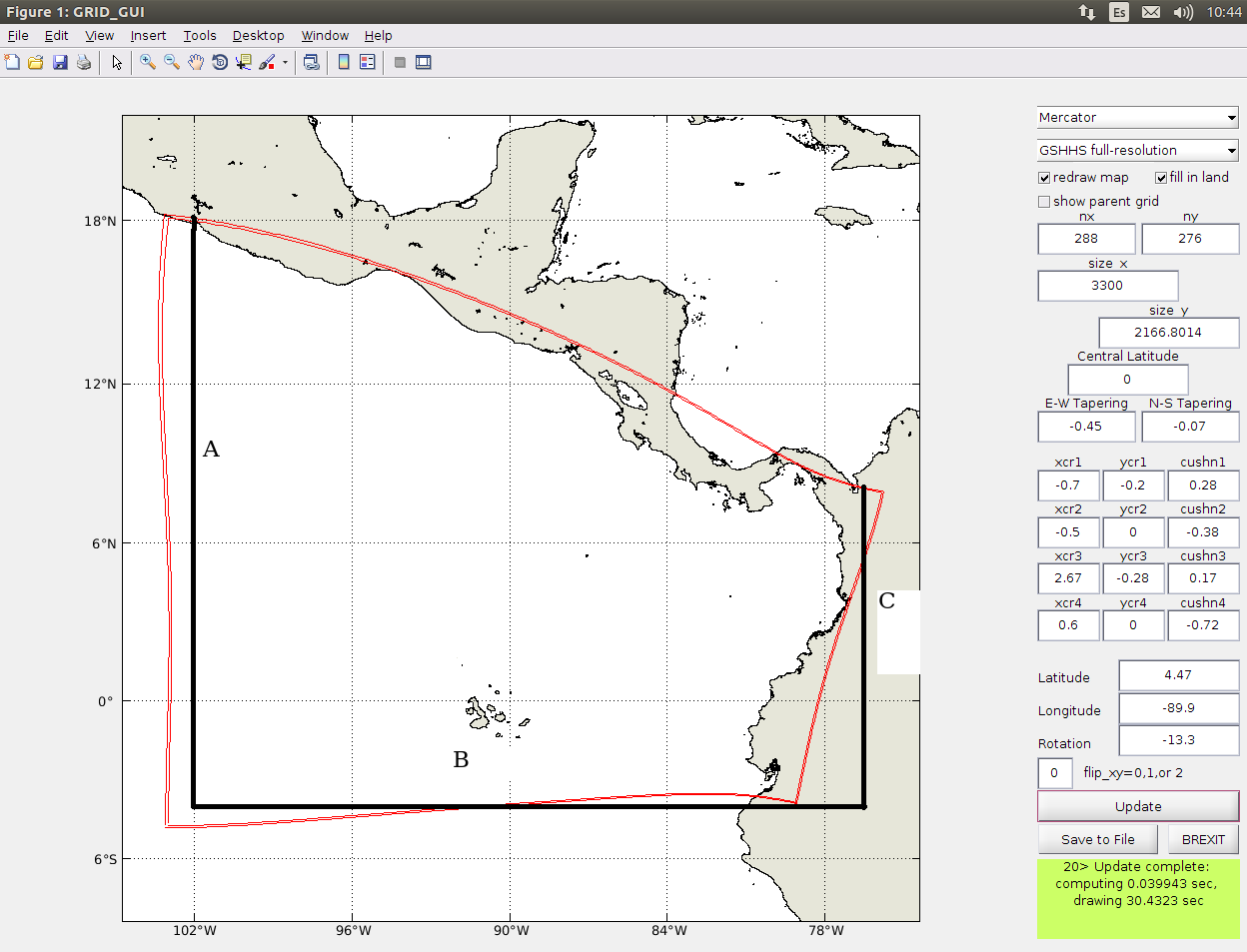Click the Insert Colorbar icon

[344, 63]
